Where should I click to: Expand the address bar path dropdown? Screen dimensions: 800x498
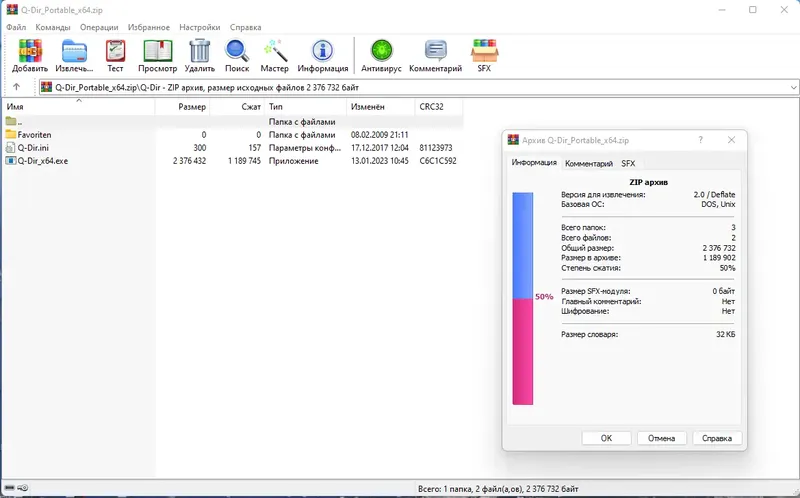793,87
